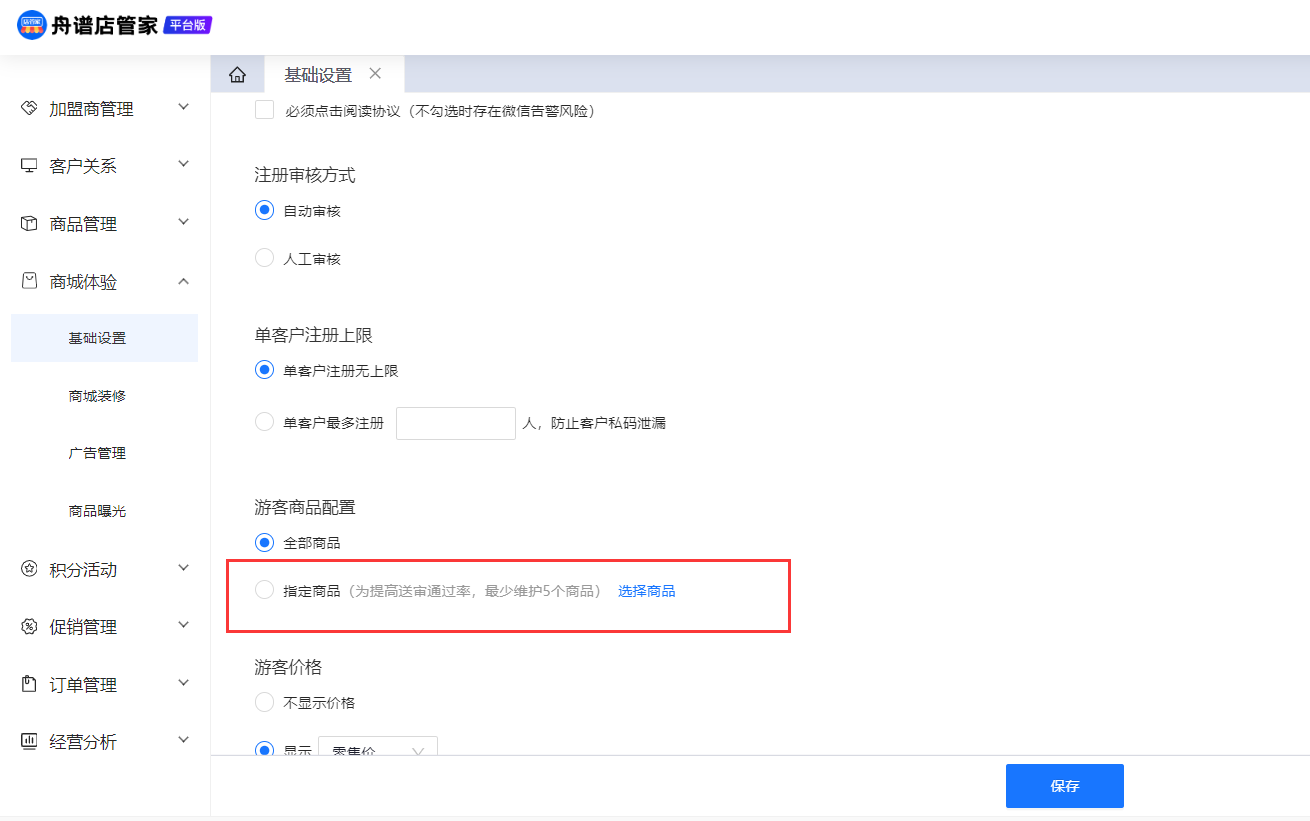Viewport: 1310px width, 821px height.
Task: Click the 商城体验 shopping bag icon
Action: (x=29, y=282)
